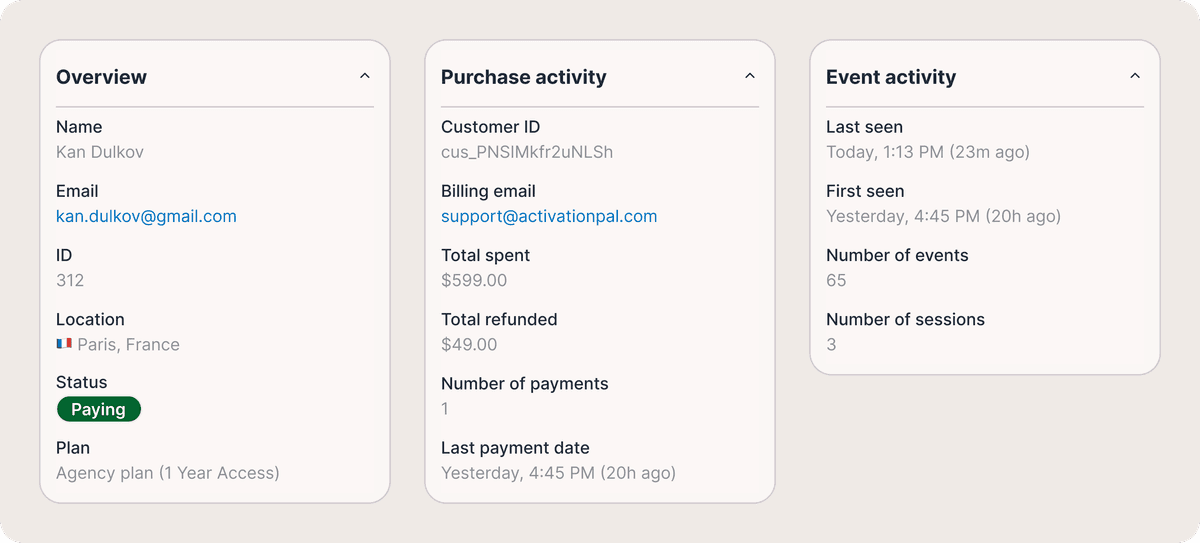Viewport: 1200px width, 543px height.
Task: Click the green Paying status badge
Action: [99, 409]
